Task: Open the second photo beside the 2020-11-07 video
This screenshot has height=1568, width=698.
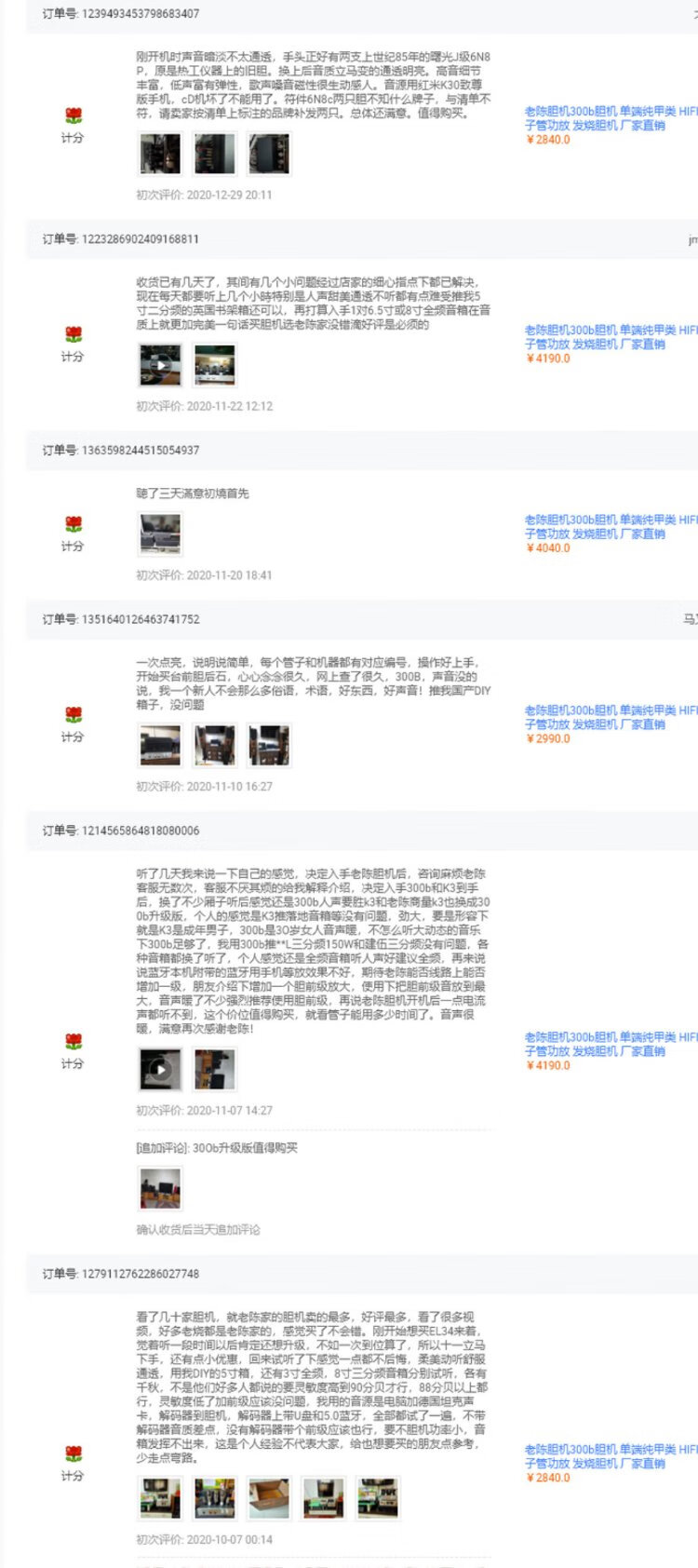Action: (214, 1069)
